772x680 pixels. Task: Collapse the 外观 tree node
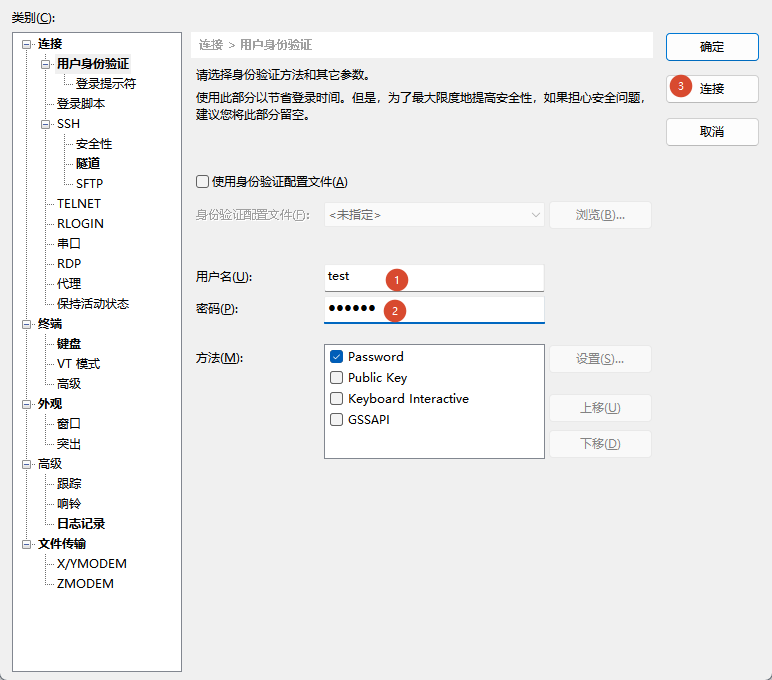point(26,404)
